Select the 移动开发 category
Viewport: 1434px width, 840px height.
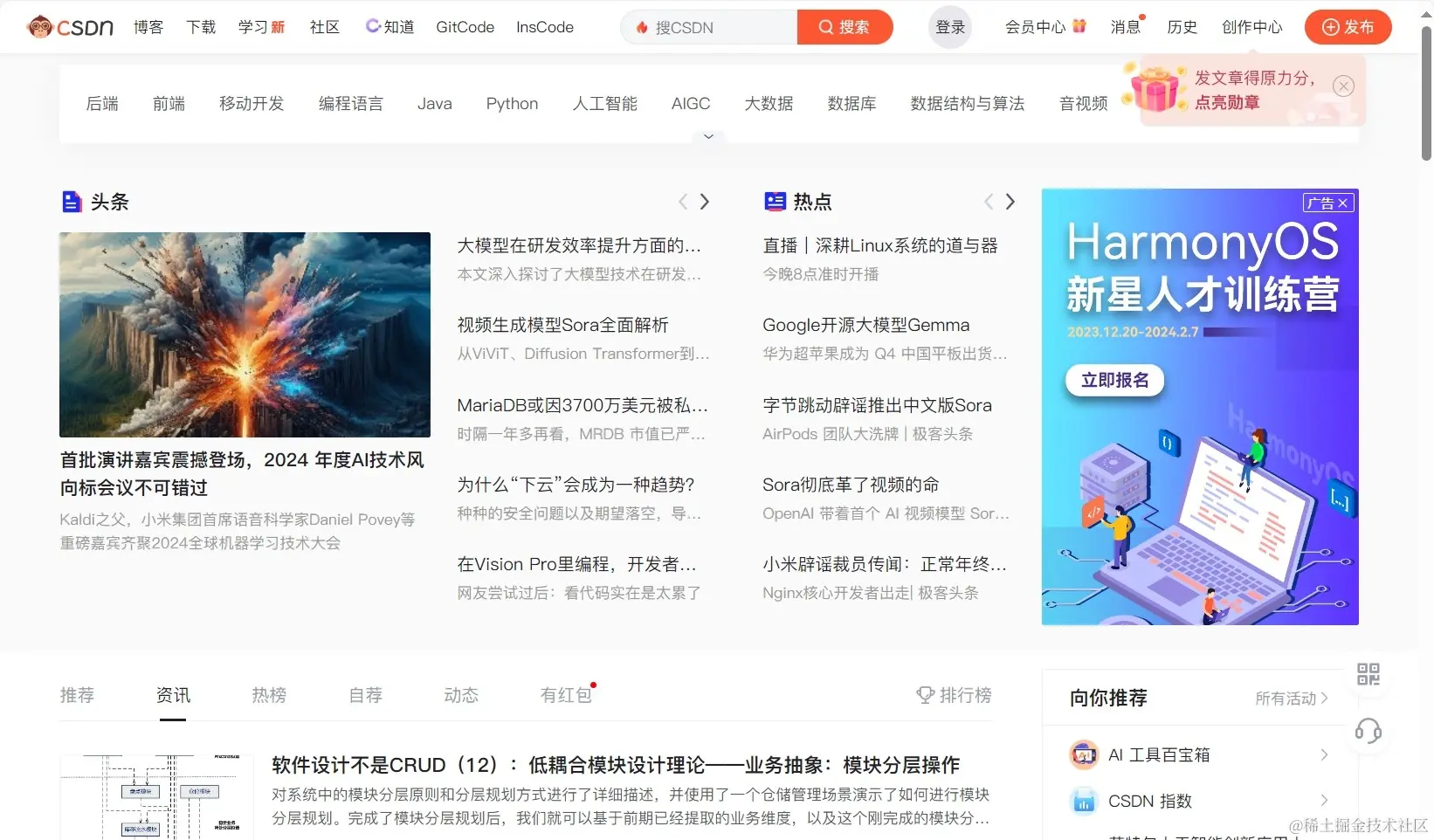[x=252, y=104]
